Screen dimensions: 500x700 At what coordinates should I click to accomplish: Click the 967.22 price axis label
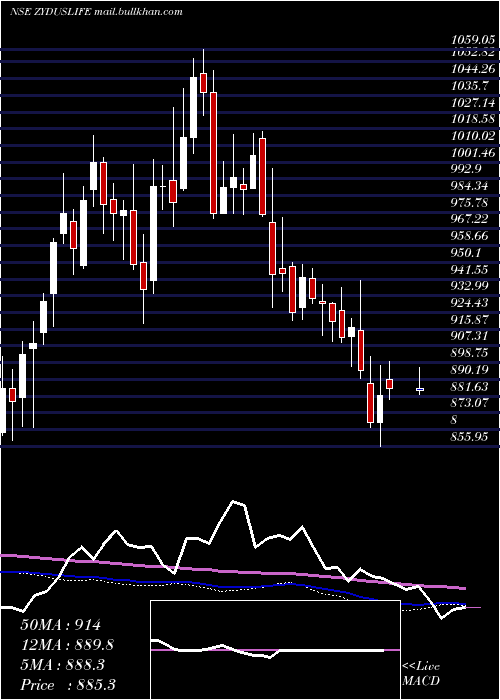click(470, 219)
